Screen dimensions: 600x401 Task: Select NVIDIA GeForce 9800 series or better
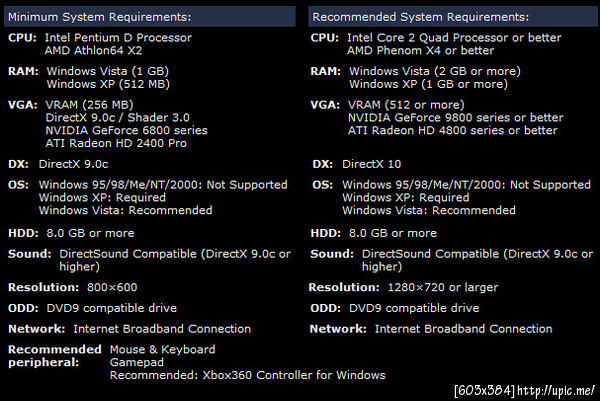point(456,117)
